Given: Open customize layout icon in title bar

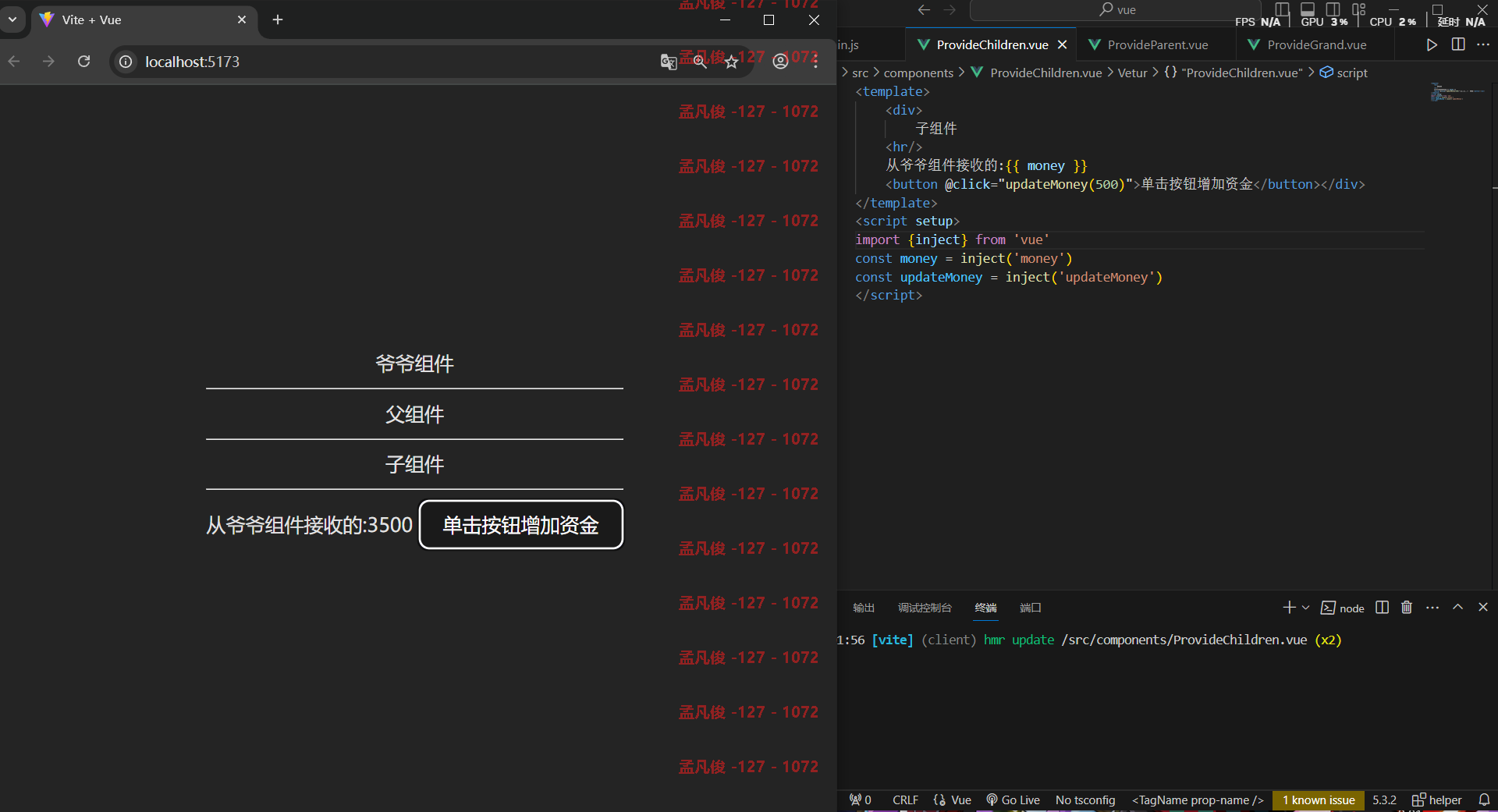Looking at the screenshot, I should (1359, 9).
